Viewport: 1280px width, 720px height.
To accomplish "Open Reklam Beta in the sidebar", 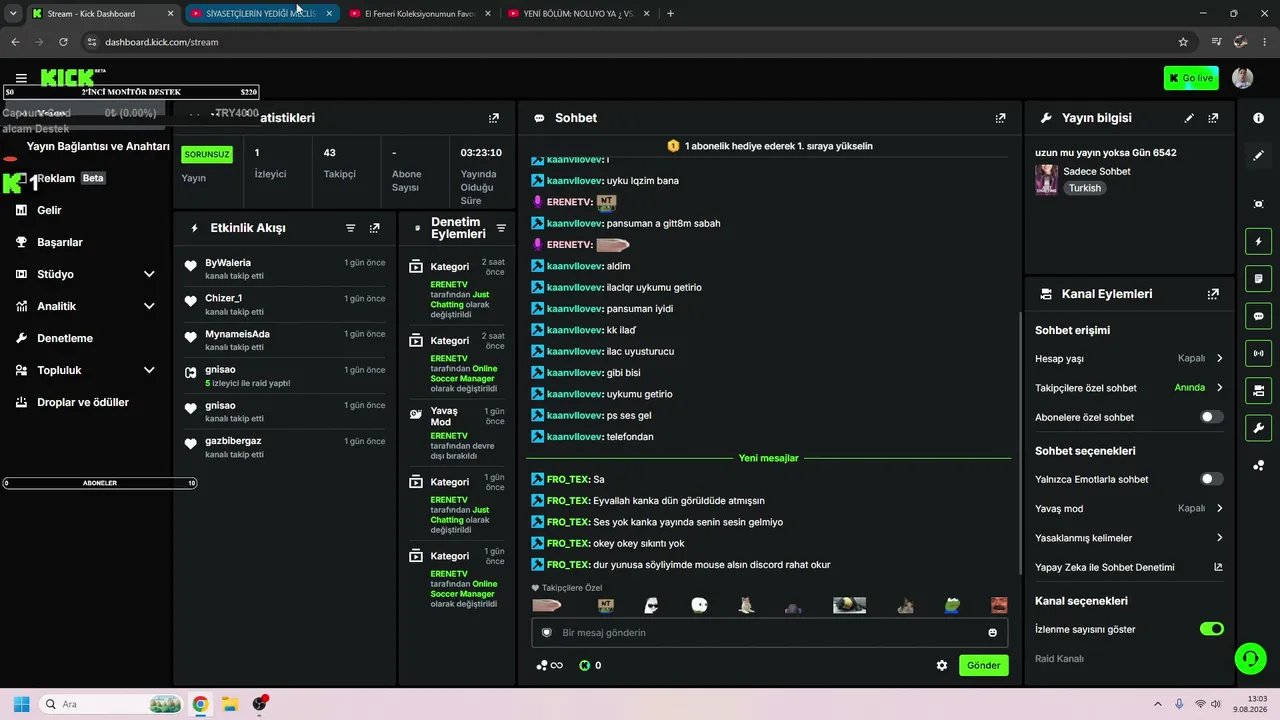I will 70,178.
